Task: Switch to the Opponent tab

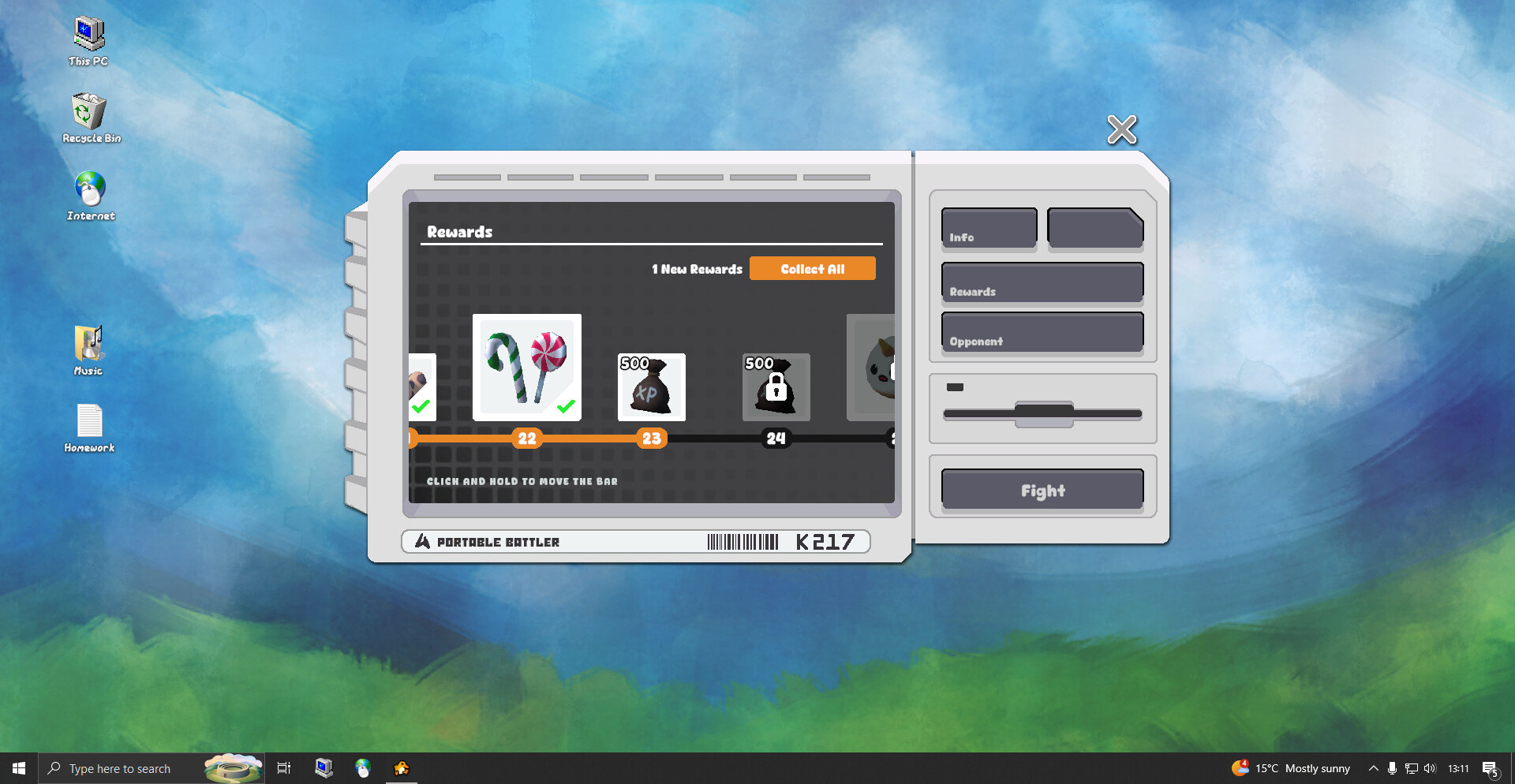Action: [1042, 332]
